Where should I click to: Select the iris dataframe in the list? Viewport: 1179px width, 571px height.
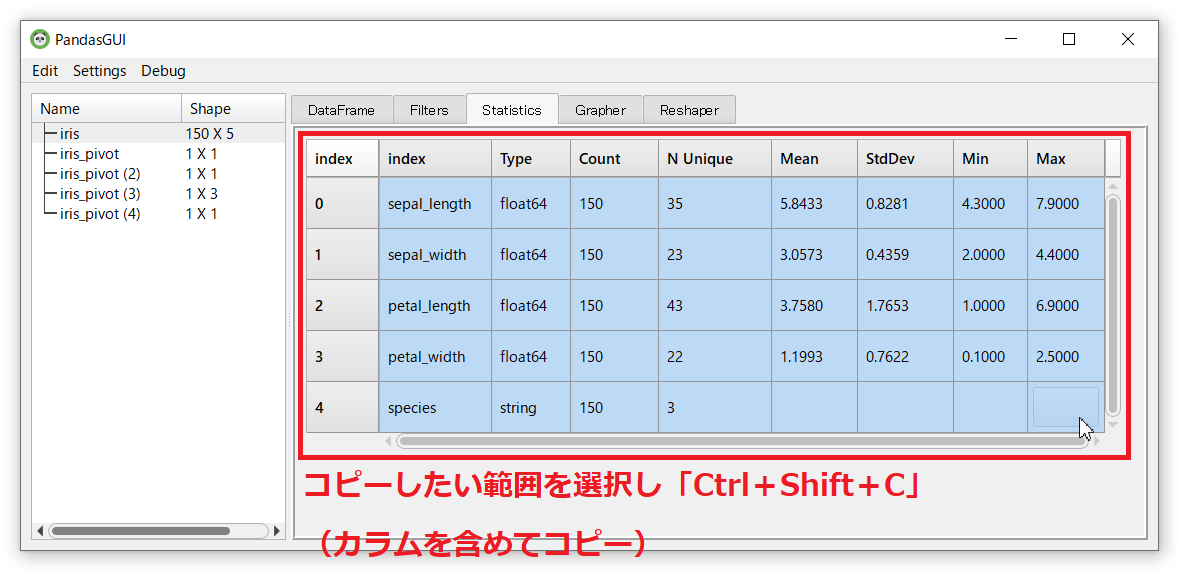coord(70,133)
